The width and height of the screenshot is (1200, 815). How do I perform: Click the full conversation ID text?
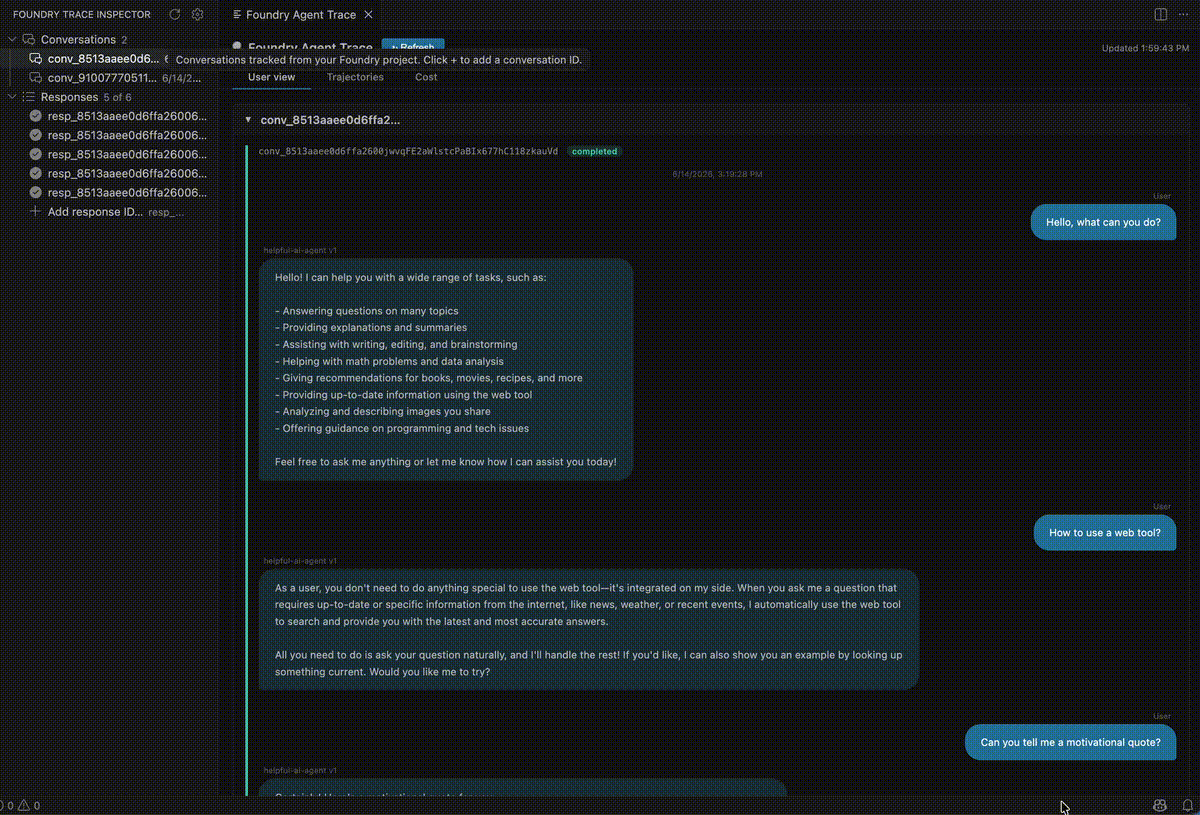pos(408,151)
